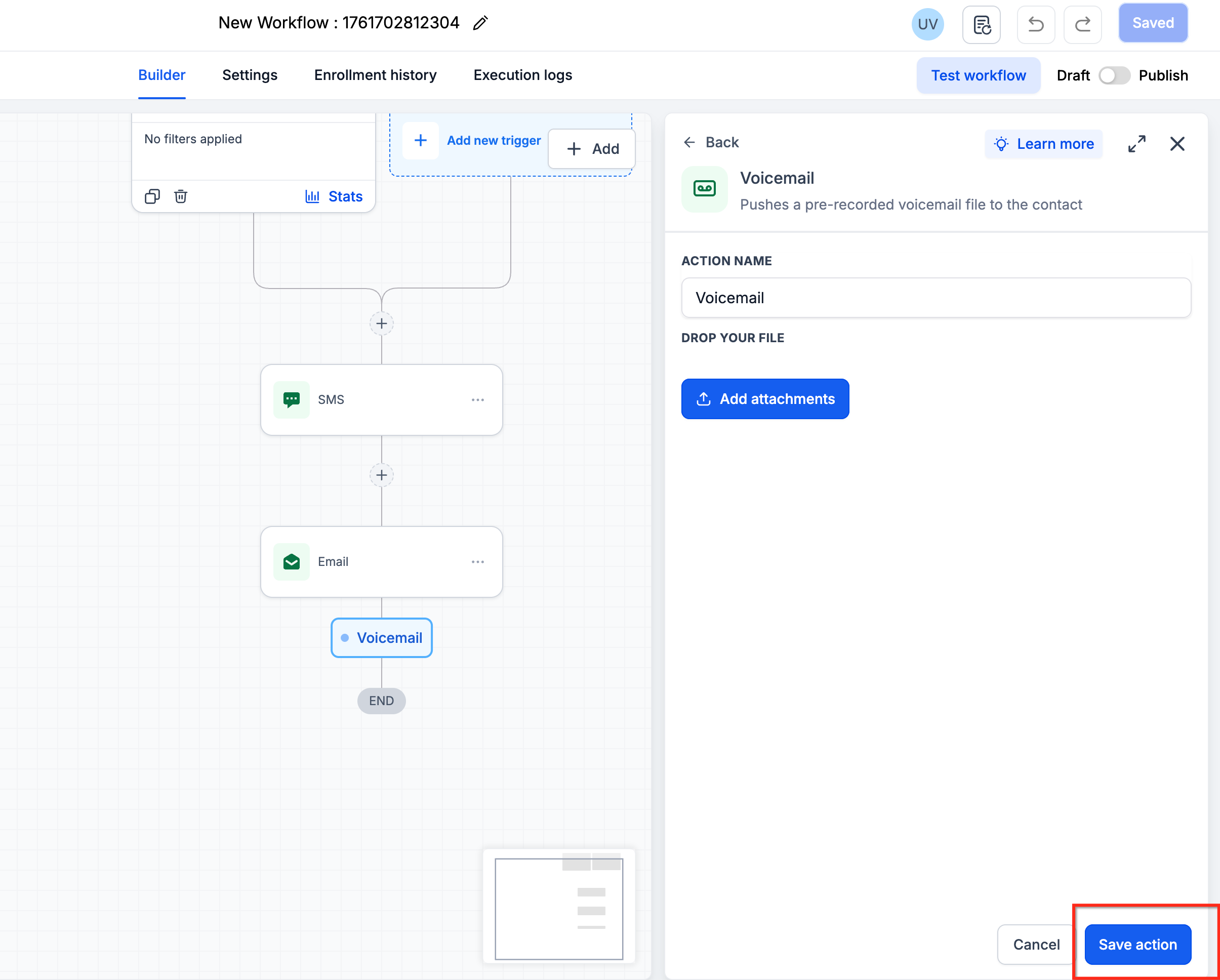Switch to the Builder tab

(162, 75)
